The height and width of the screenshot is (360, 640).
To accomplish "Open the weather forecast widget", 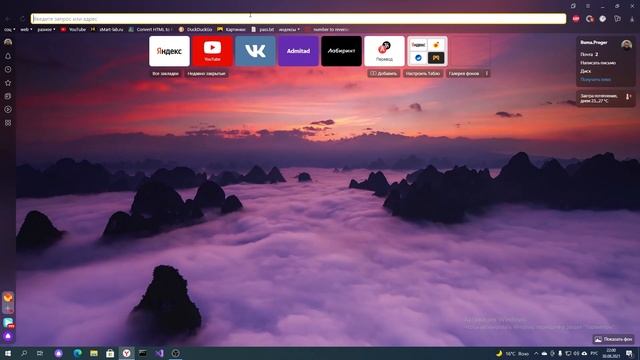I will click(x=605, y=98).
